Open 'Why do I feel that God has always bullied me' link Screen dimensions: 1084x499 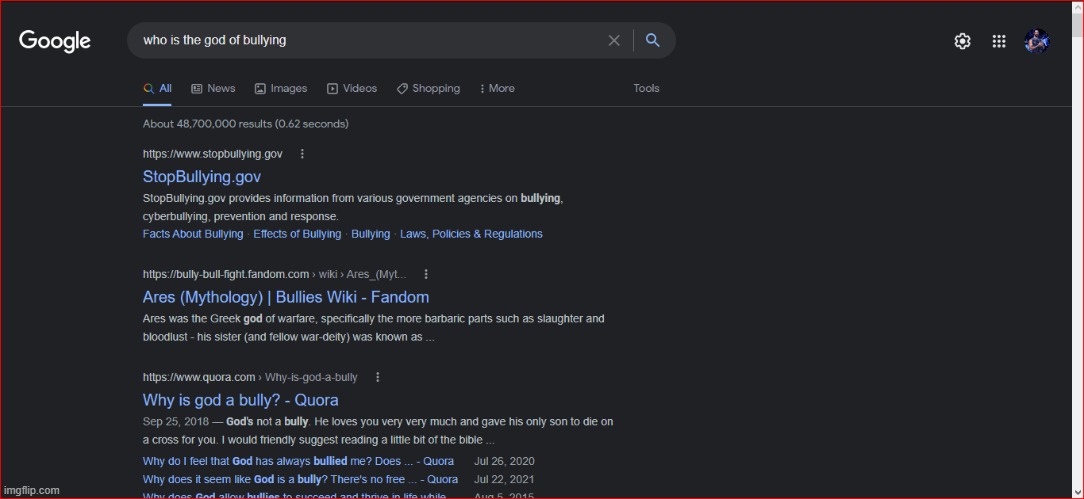coord(299,461)
